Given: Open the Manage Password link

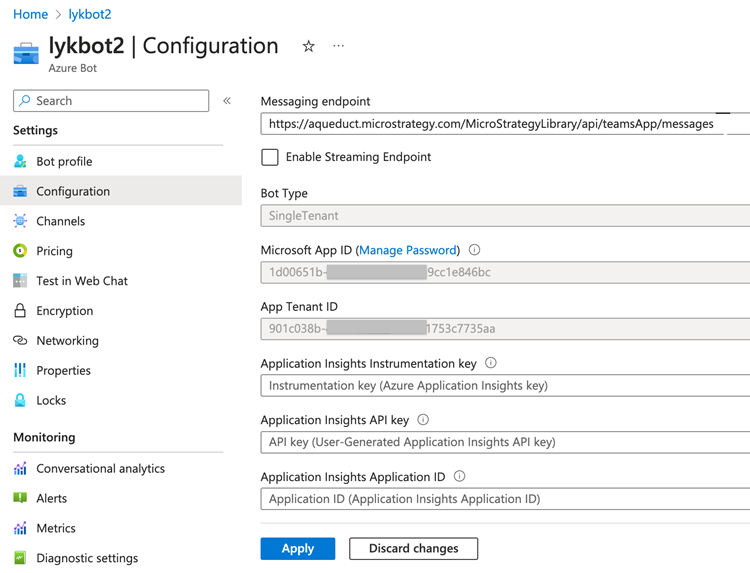Looking at the screenshot, I should point(408,250).
